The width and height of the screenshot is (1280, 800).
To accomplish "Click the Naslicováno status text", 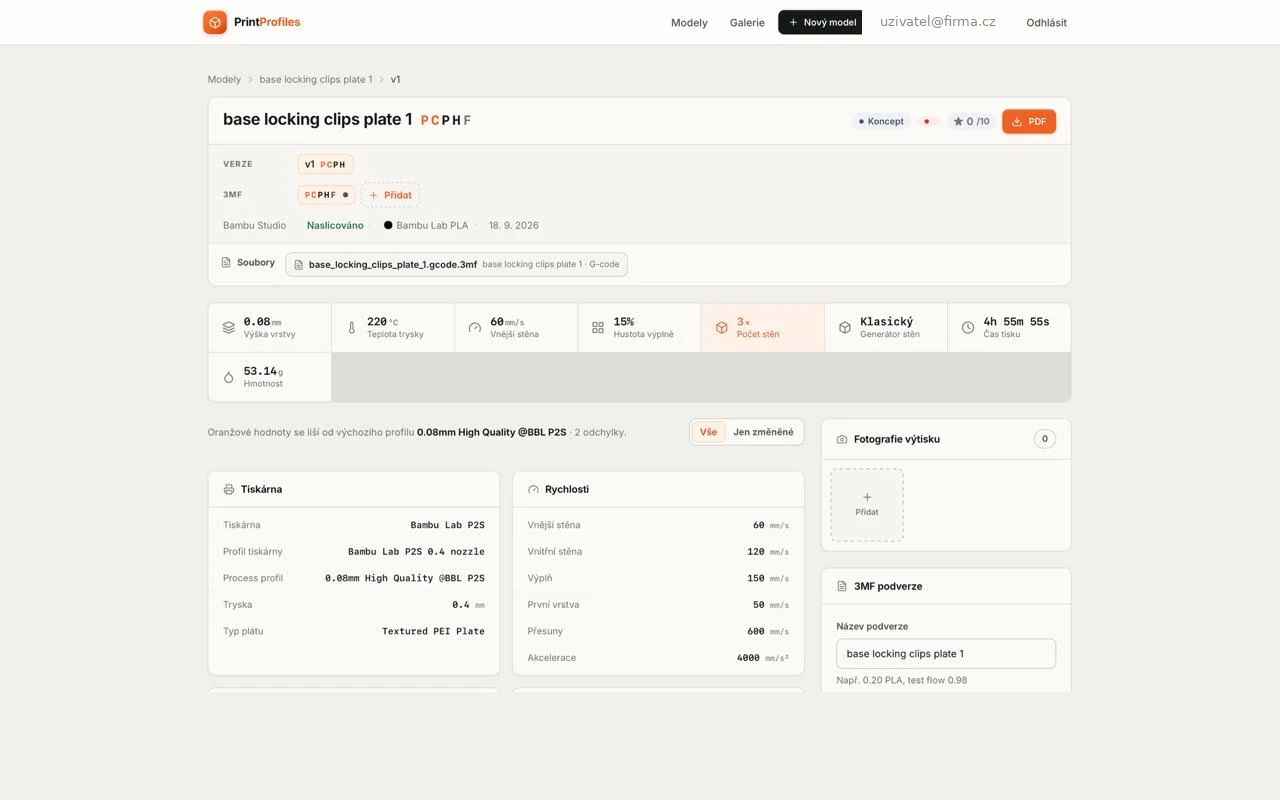I will (335, 225).
